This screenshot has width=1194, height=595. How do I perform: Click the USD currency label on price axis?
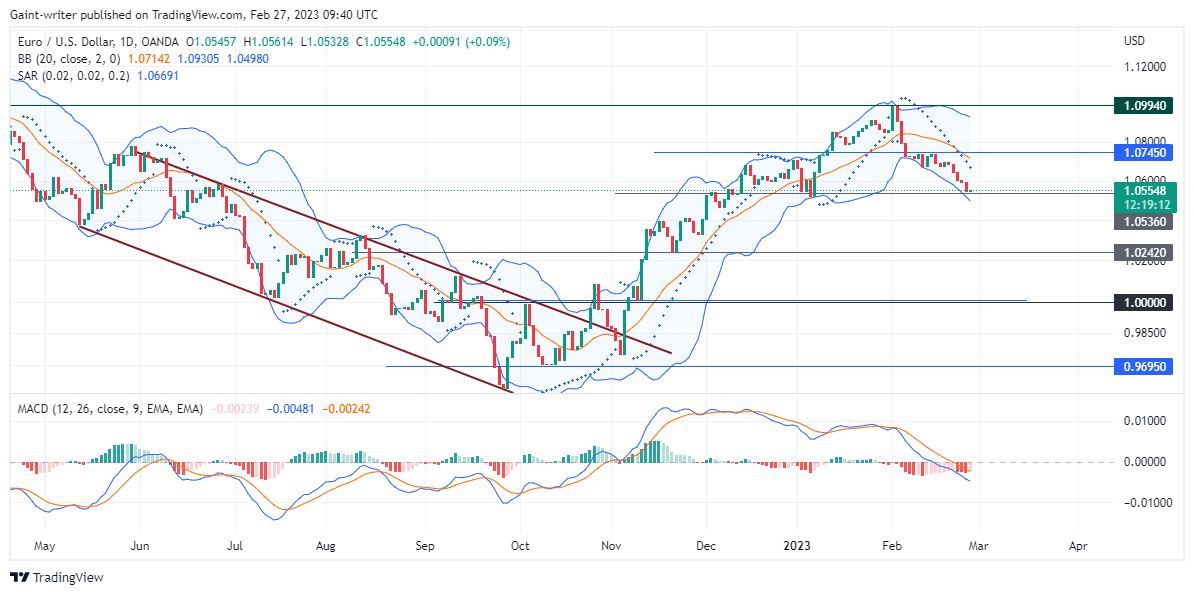point(1134,40)
